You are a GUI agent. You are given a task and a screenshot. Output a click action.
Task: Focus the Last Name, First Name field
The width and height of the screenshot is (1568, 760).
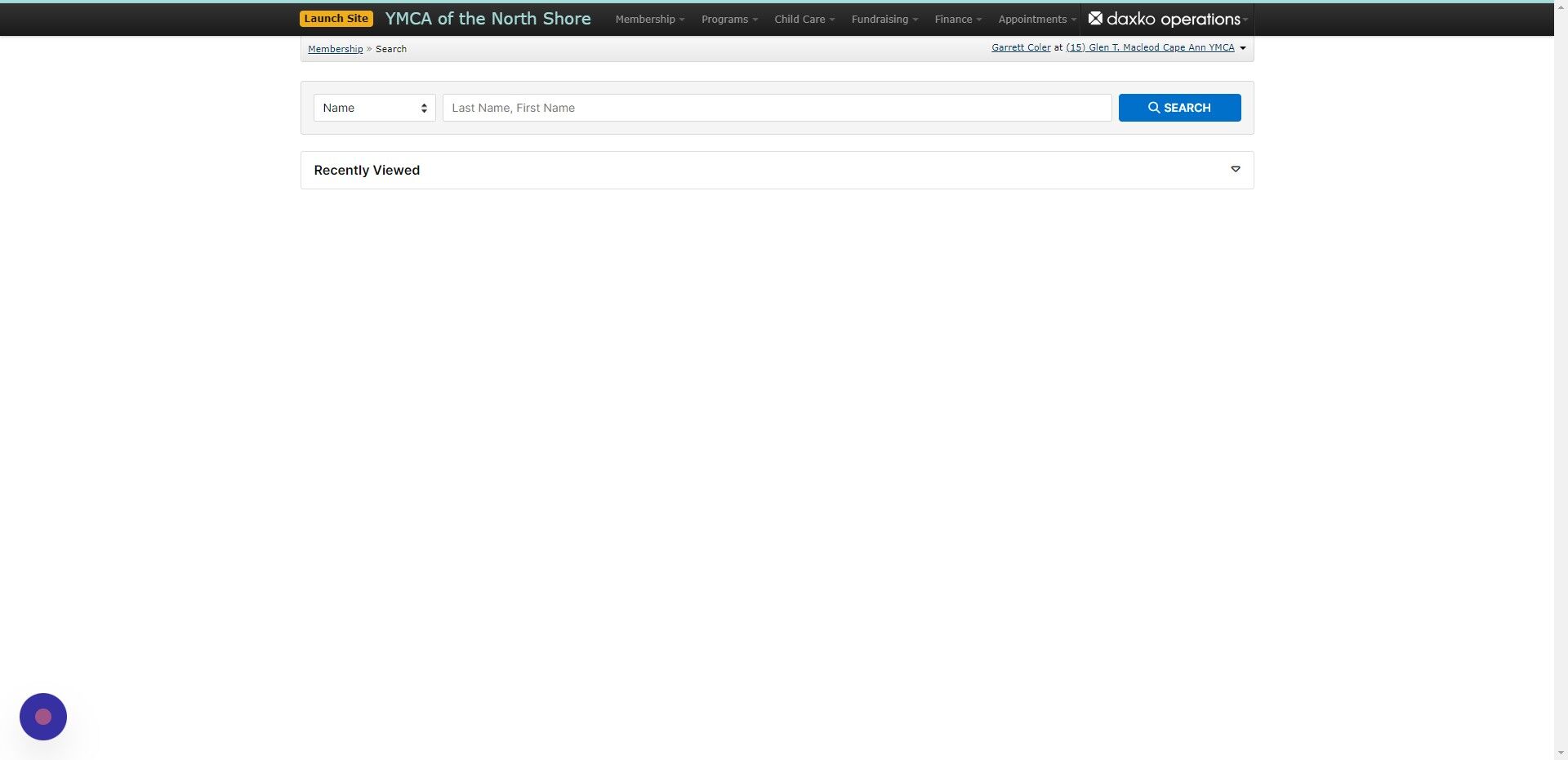coord(777,108)
